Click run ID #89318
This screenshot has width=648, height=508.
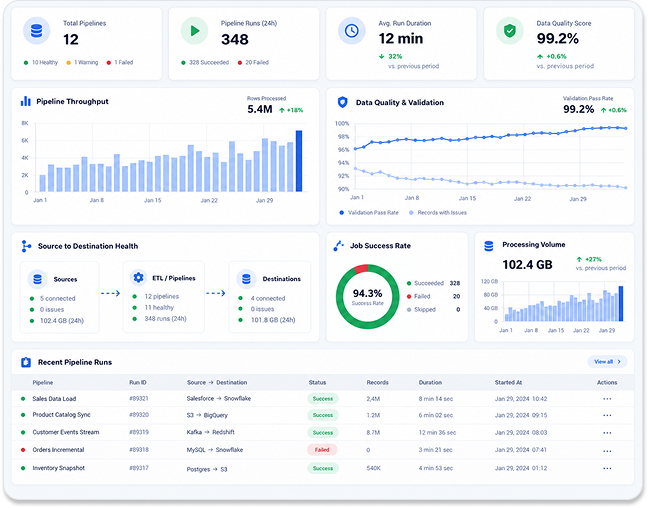click(139, 450)
